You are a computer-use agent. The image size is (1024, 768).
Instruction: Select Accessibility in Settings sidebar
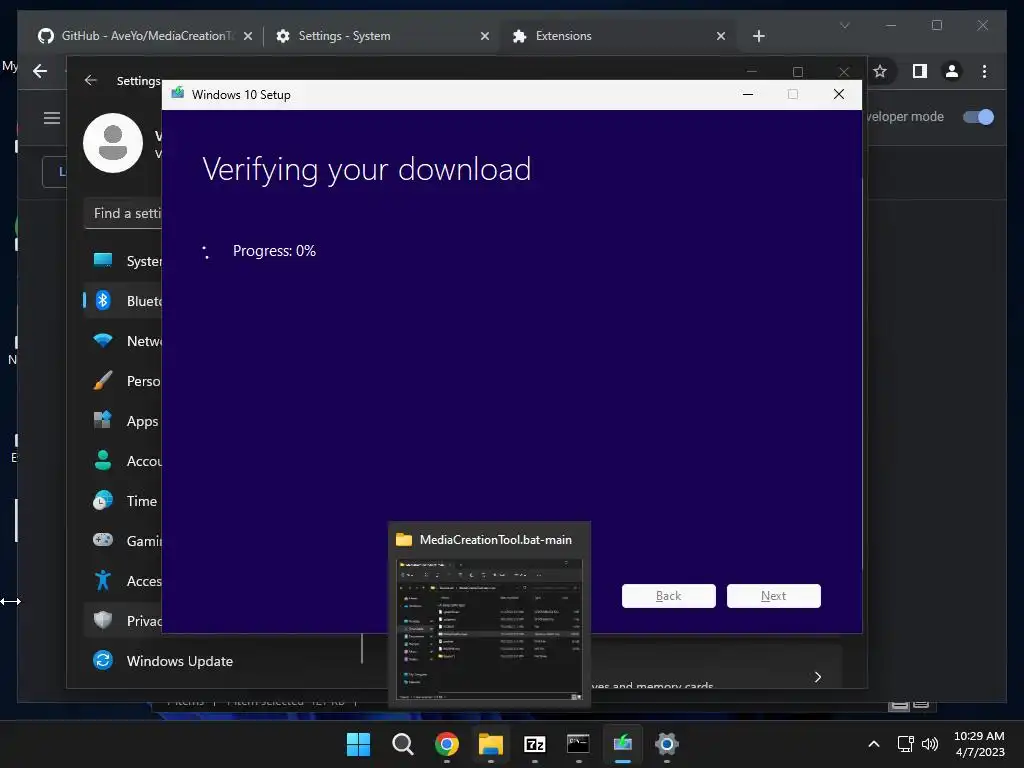(x=123, y=581)
